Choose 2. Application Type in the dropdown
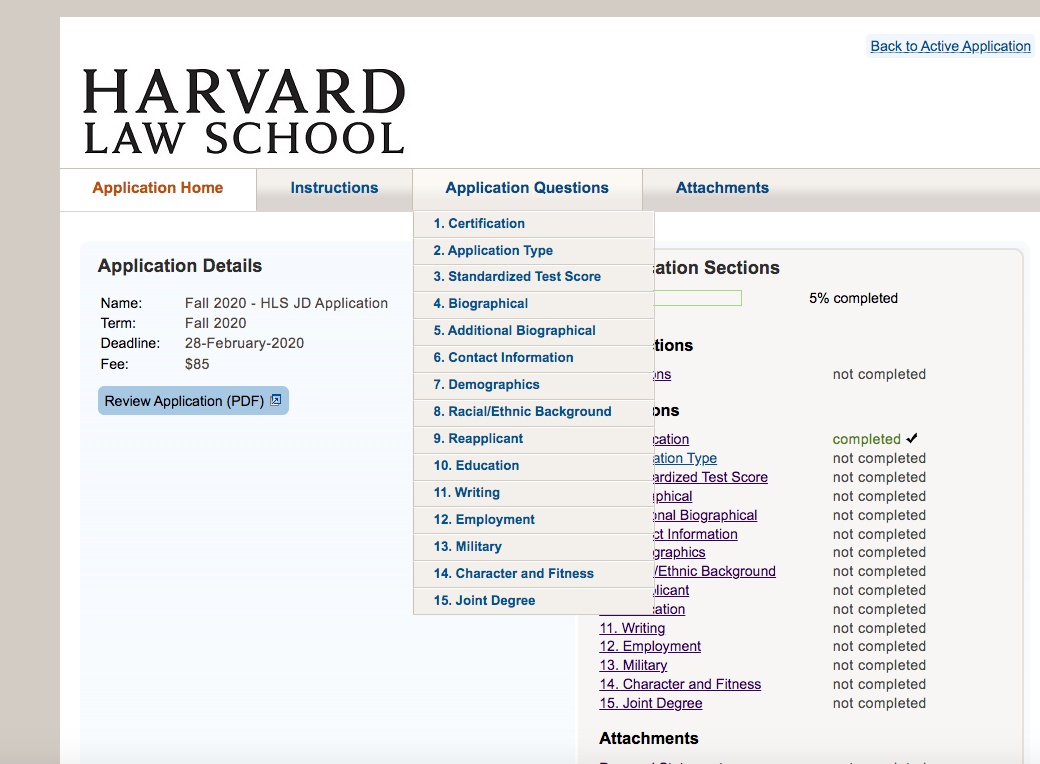Screen dimensions: 1040x764 pyautogui.click(x=533, y=251)
